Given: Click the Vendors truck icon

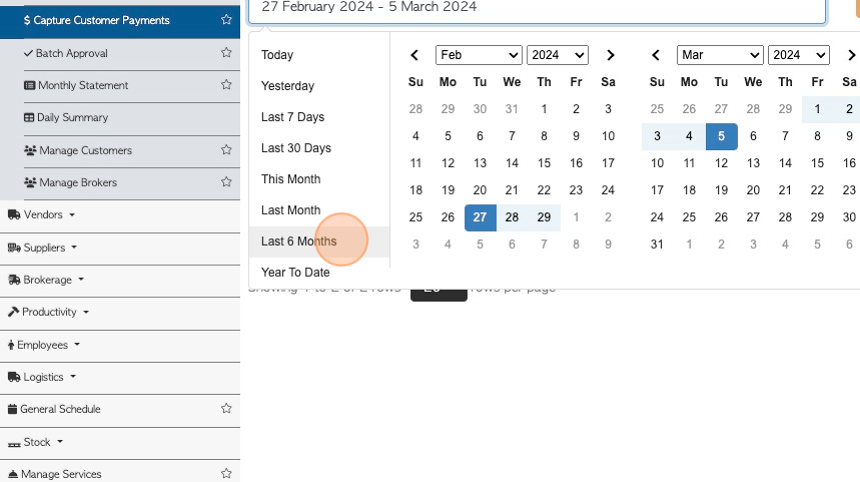Looking at the screenshot, I should (x=14, y=214).
